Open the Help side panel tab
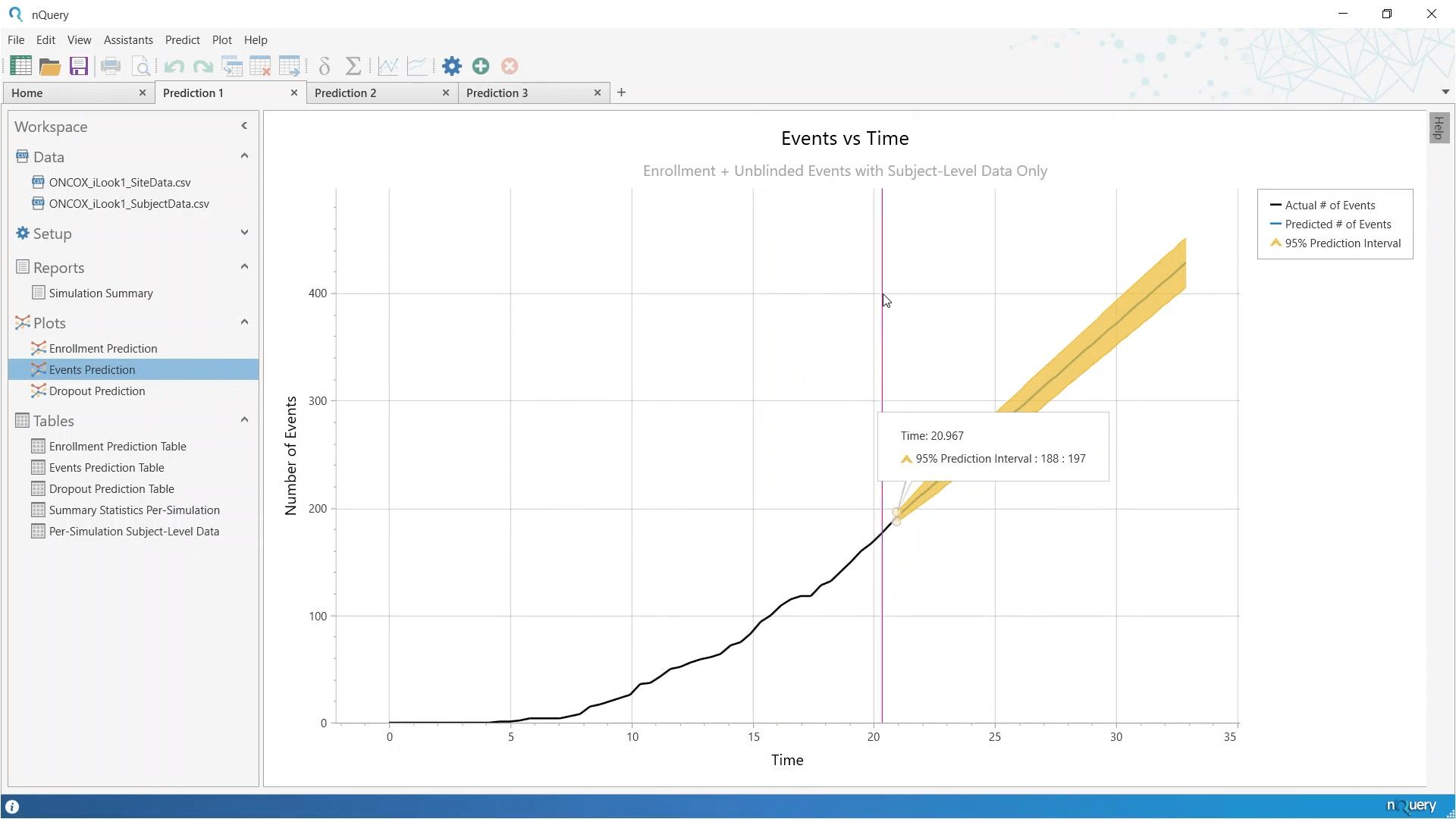The height and width of the screenshot is (819, 1456). click(x=1439, y=127)
